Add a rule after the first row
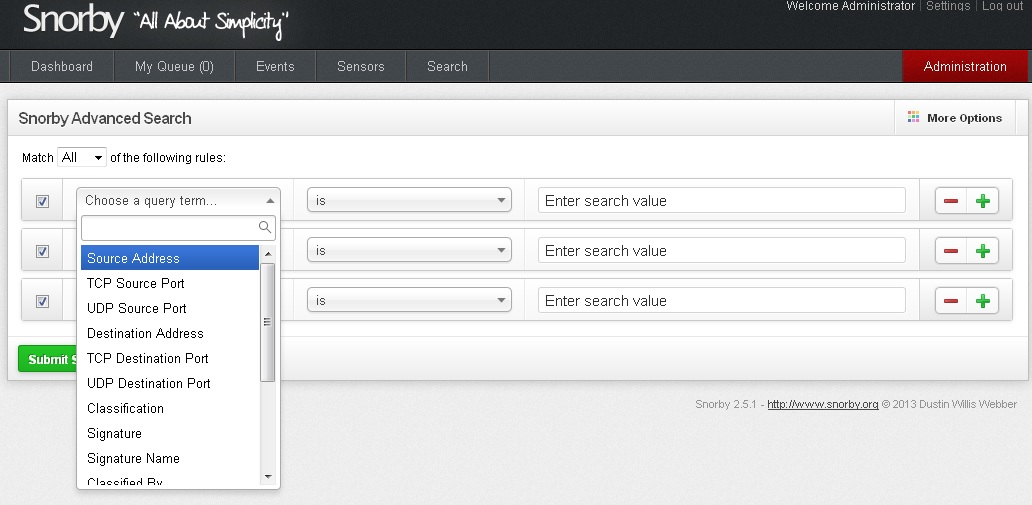The image size is (1032, 505). point(982,201)
